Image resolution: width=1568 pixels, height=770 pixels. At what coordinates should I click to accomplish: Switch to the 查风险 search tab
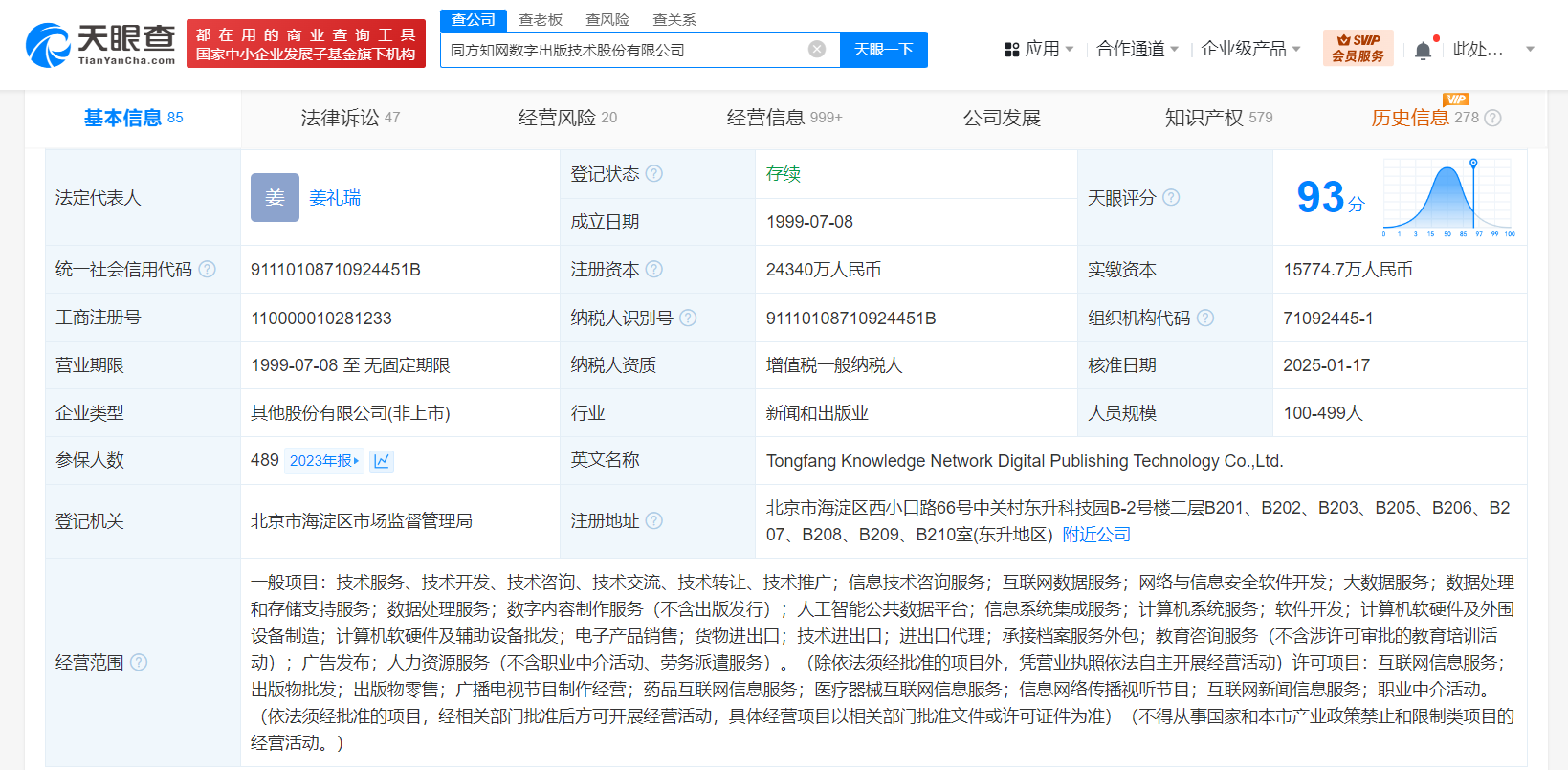coord(607,19)
